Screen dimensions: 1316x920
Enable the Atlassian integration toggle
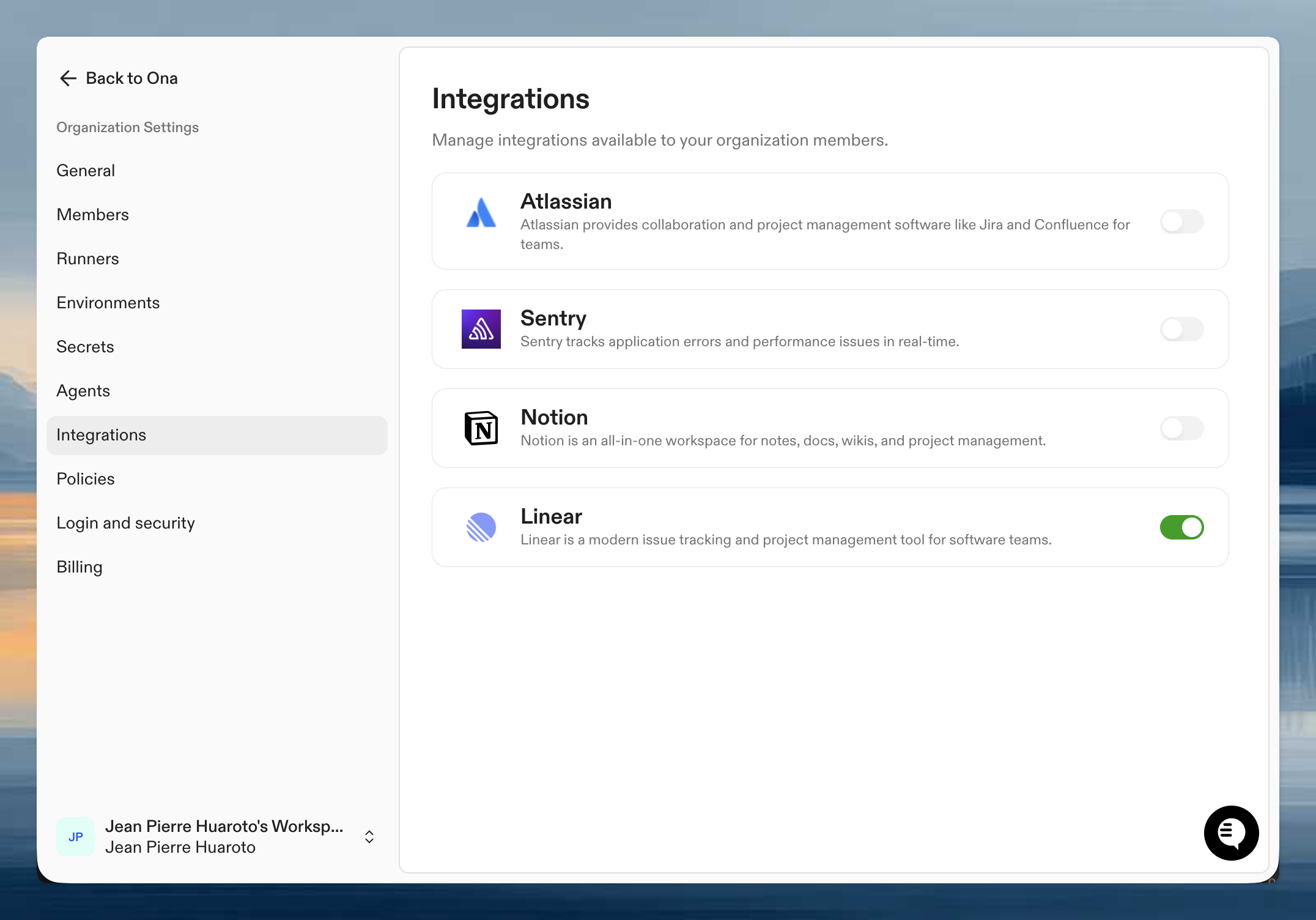pos(1181,221)
